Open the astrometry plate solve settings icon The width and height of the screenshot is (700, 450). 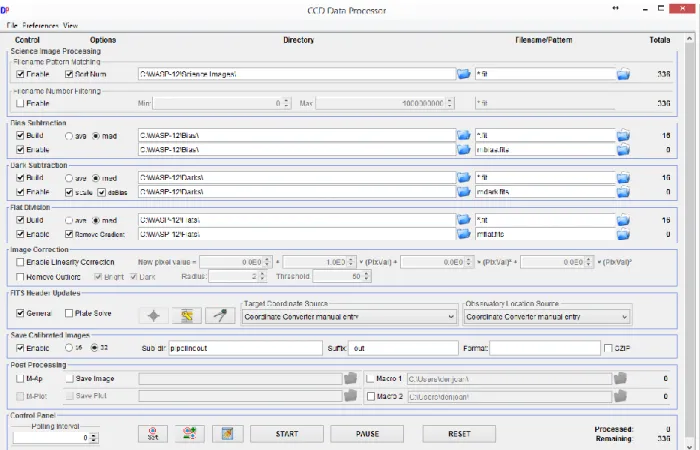[220, 316]
